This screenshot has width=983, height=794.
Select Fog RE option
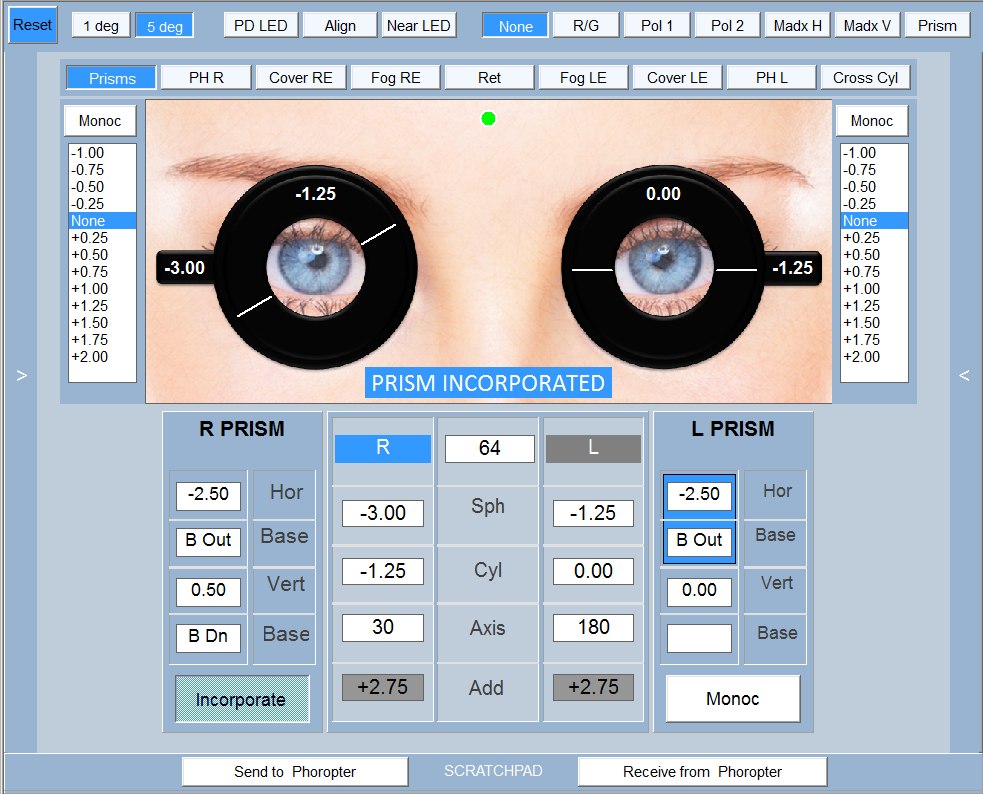click(x=395, y=78)
